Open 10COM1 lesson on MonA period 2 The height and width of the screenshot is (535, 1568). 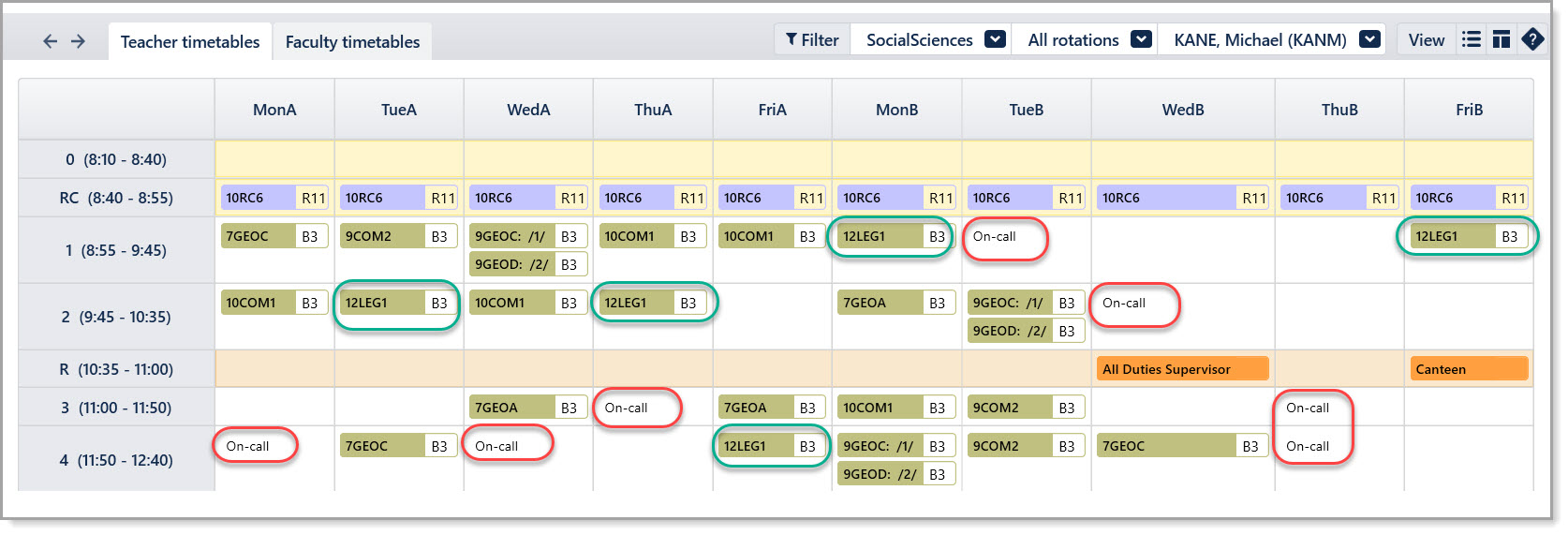(x=274, y=303)
